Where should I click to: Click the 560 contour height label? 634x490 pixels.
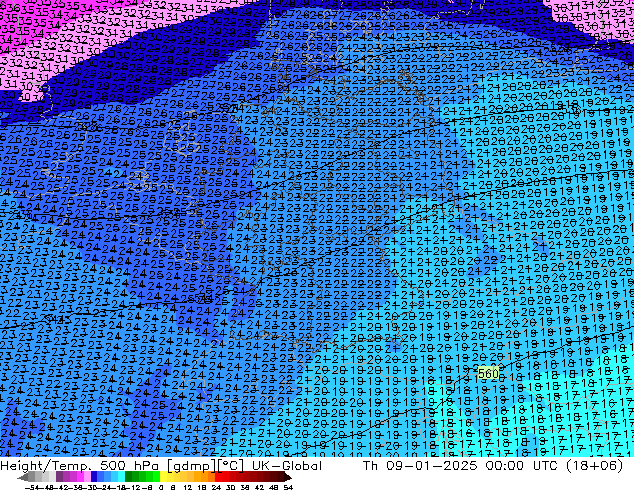pos(488,373)
